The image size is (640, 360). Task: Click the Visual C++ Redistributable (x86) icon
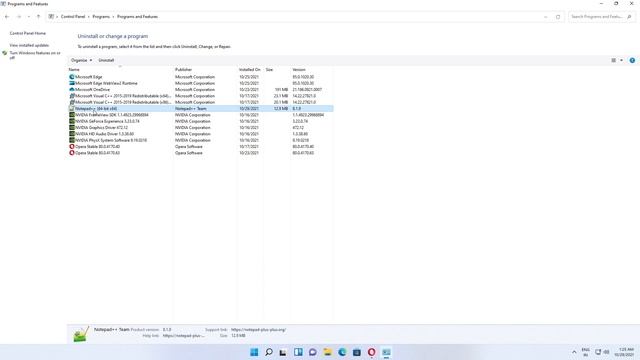coord(72,102)
